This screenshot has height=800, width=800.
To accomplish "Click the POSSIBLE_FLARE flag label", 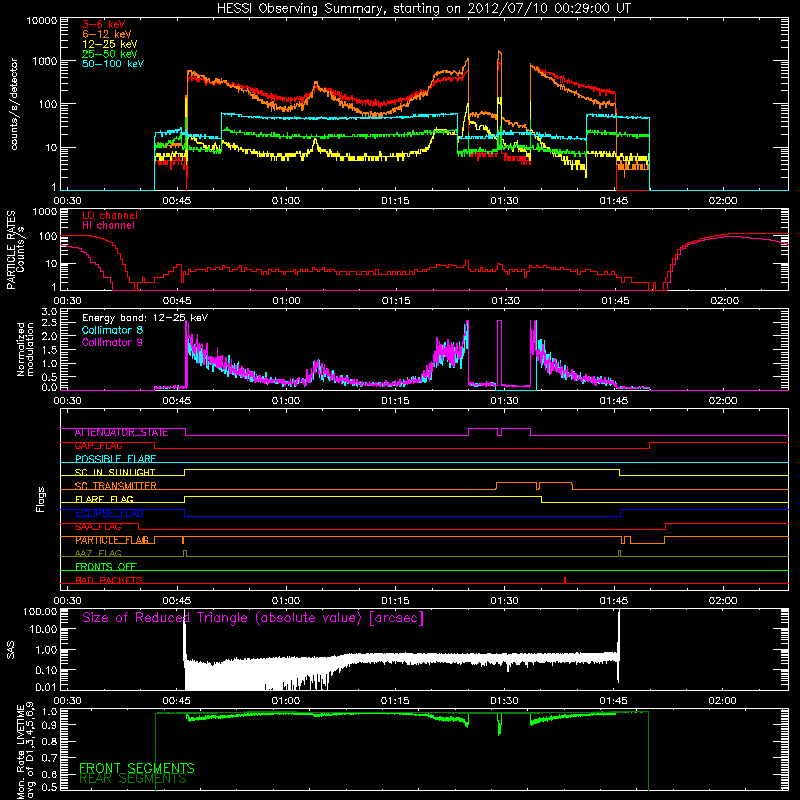I will point(115,459).
